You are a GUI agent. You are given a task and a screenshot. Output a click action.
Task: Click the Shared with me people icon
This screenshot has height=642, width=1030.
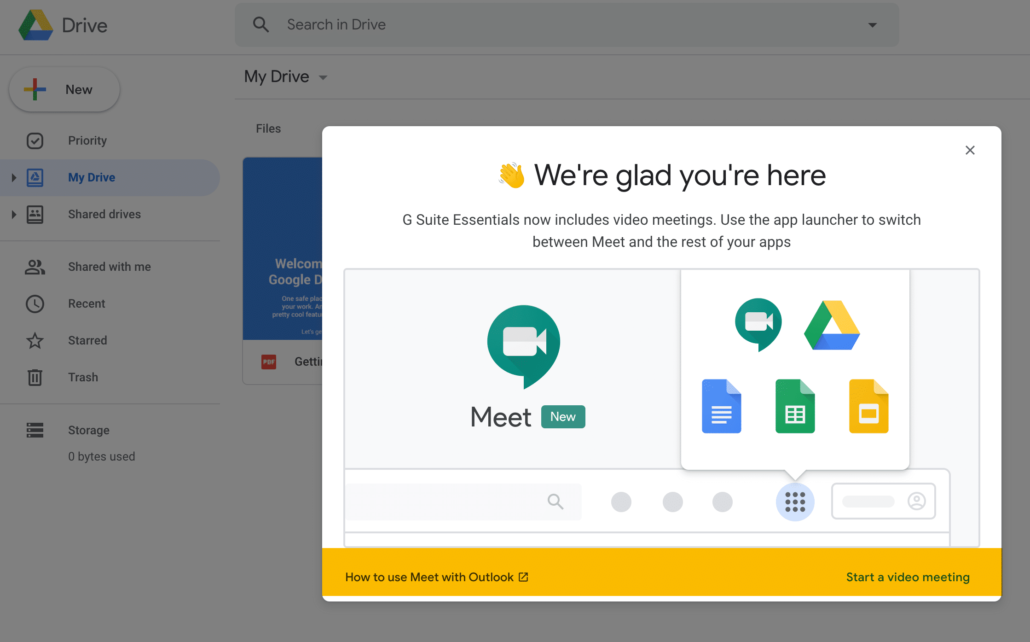coord(35,267)
